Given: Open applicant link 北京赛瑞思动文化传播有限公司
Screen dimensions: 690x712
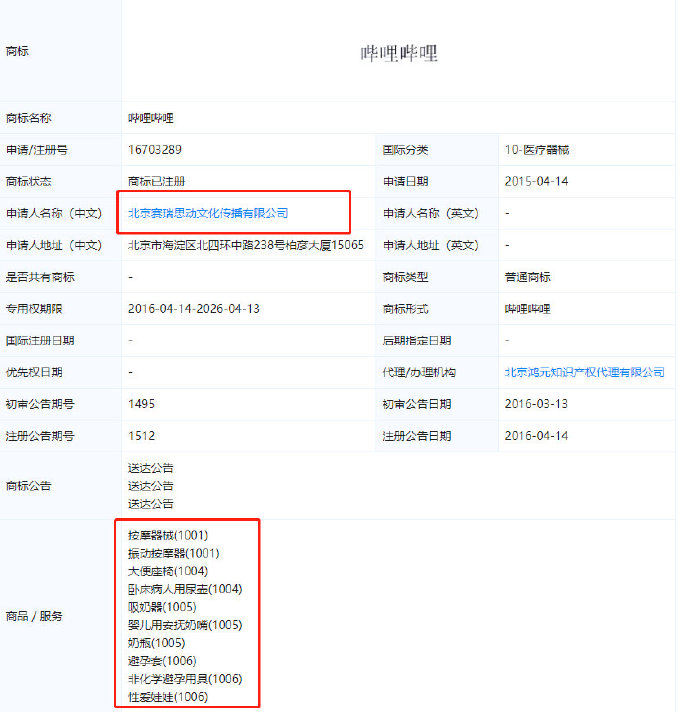Looking at the screenshot, I should point(208,213).
